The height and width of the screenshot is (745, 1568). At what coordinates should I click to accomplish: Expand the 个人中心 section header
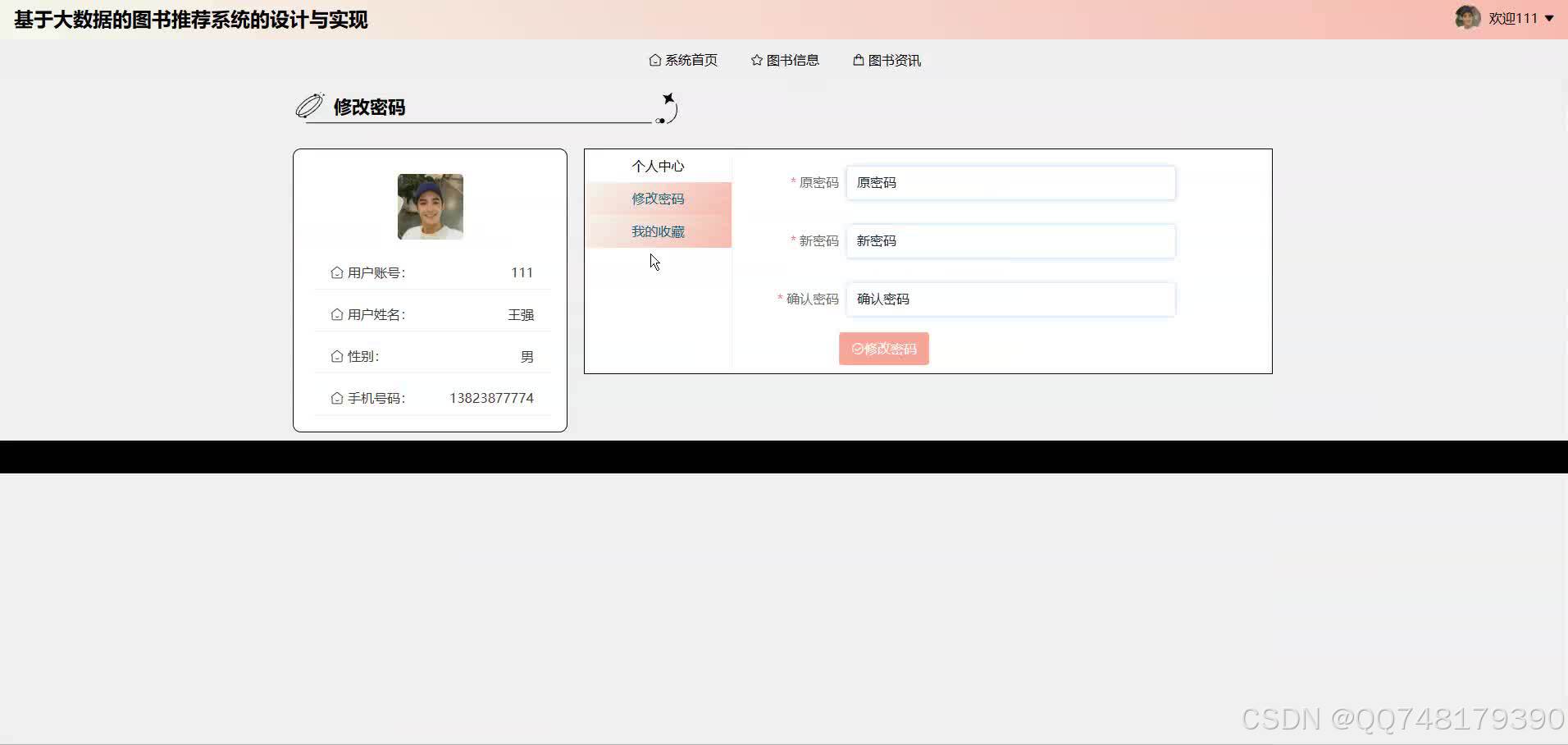tap(657, 166)
